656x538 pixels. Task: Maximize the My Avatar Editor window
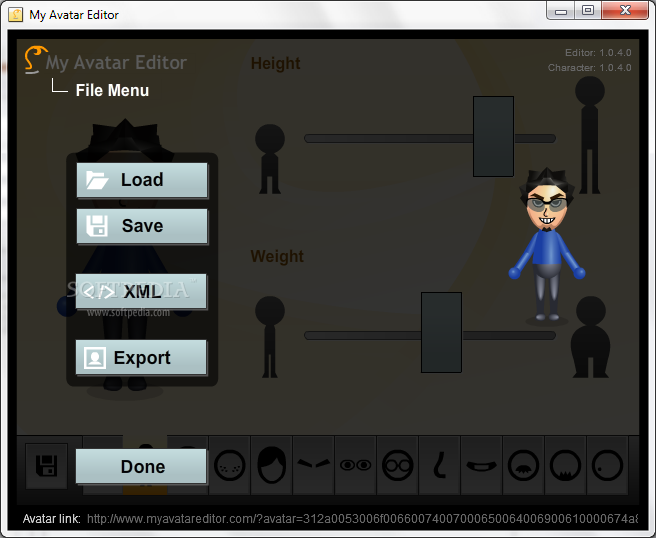coord(588,11)
